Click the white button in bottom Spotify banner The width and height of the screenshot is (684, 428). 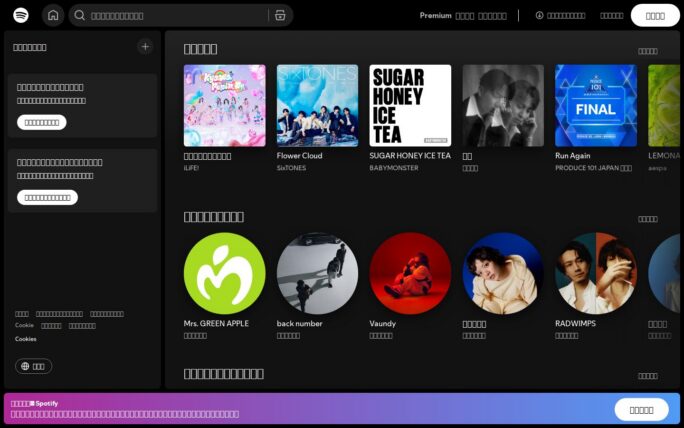(x=641, y=410)
